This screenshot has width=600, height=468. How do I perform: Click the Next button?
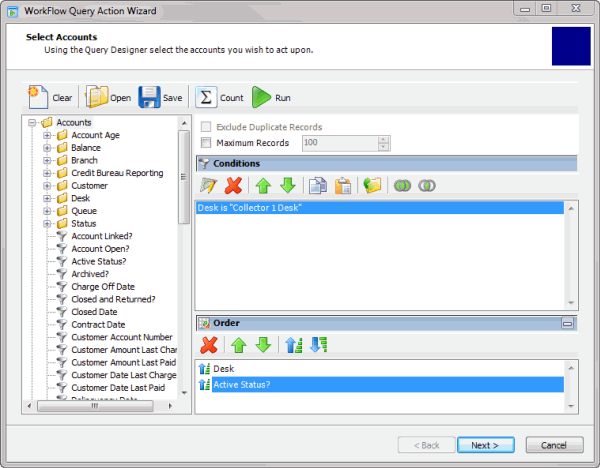tap(485, 444)
